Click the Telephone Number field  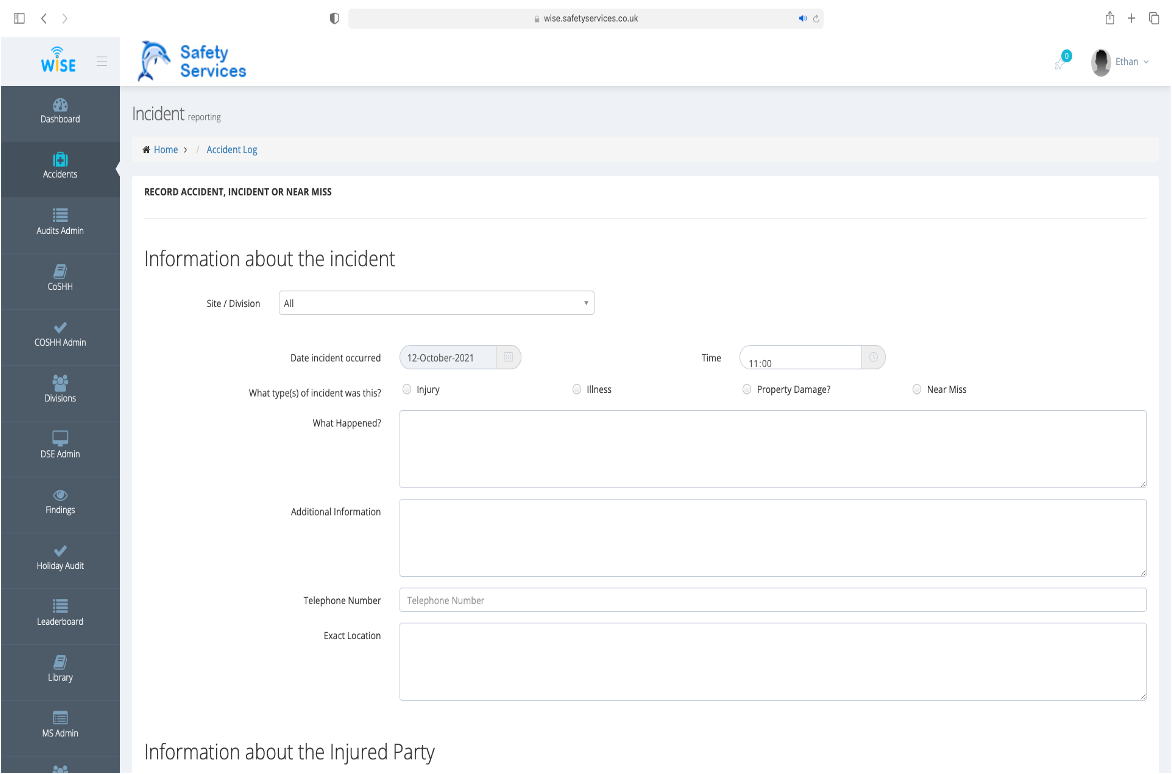pos(773,600)
